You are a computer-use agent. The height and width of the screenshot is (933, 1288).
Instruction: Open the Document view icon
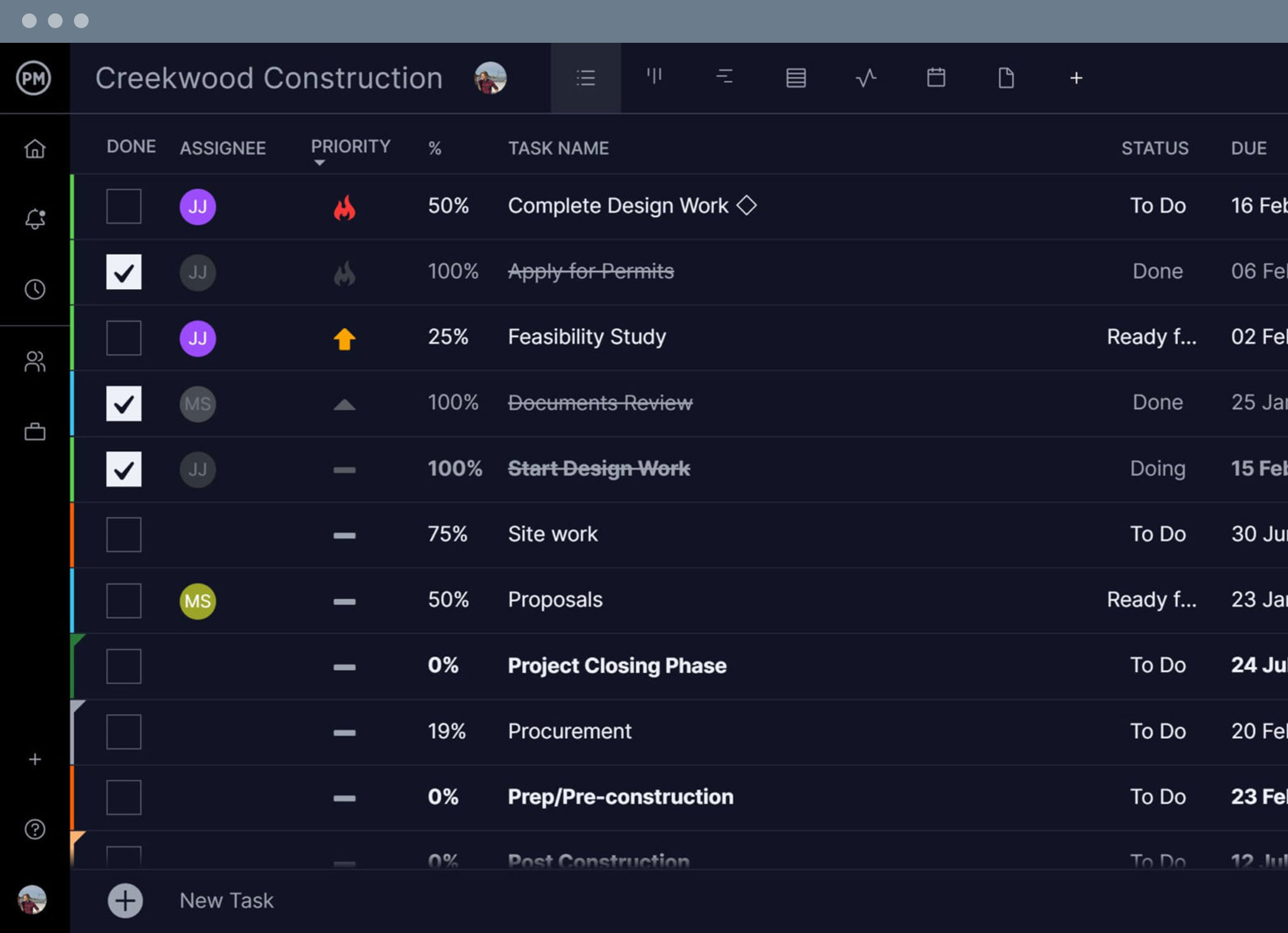1005,77
